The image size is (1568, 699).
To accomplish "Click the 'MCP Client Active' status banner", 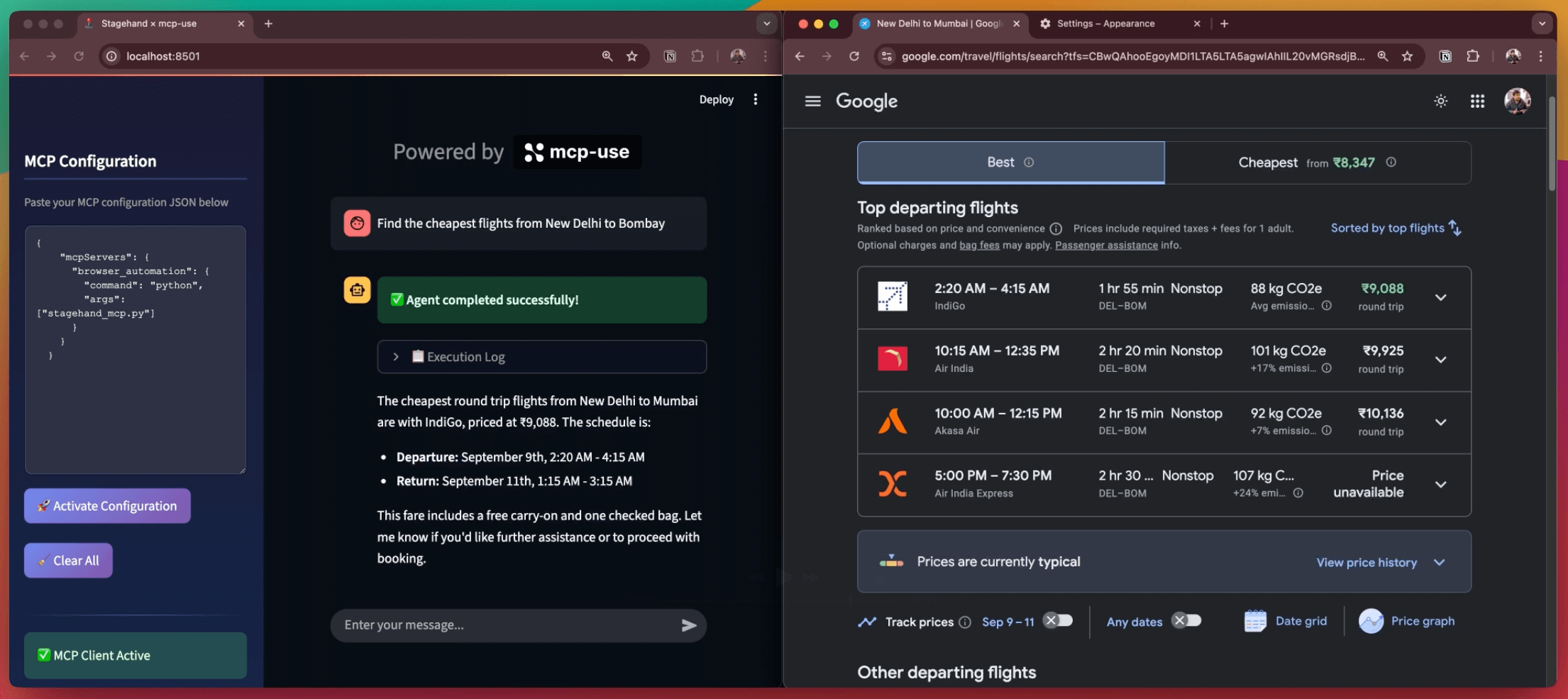I will (136, 656).
